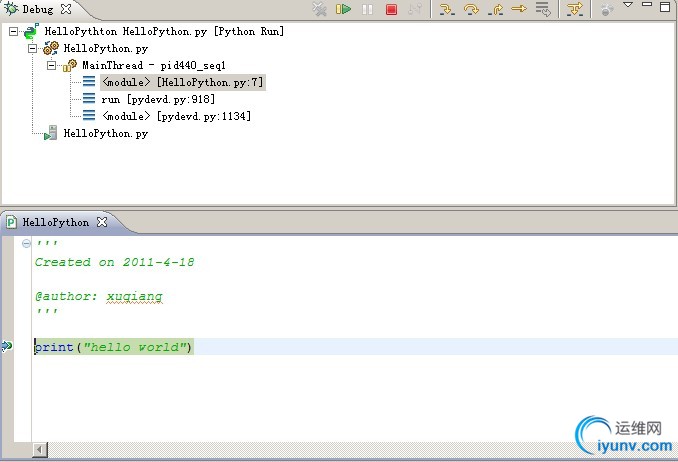Click Drop to Frame icon
Viewport: 678px width, 462px height.
tap(543, 9)
